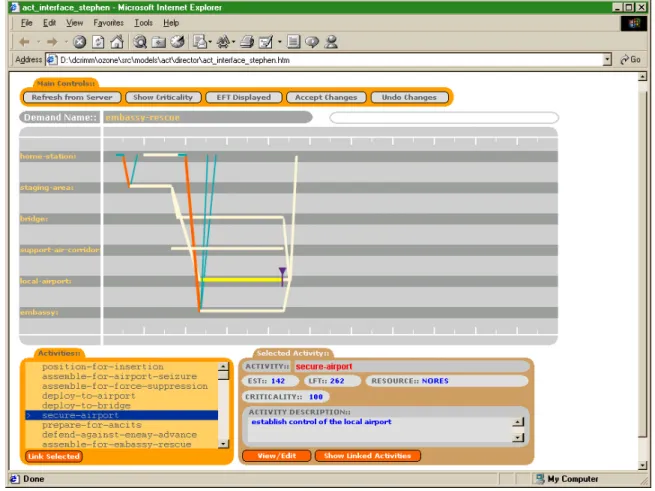Click the Messenger person icon

point(331,42)
